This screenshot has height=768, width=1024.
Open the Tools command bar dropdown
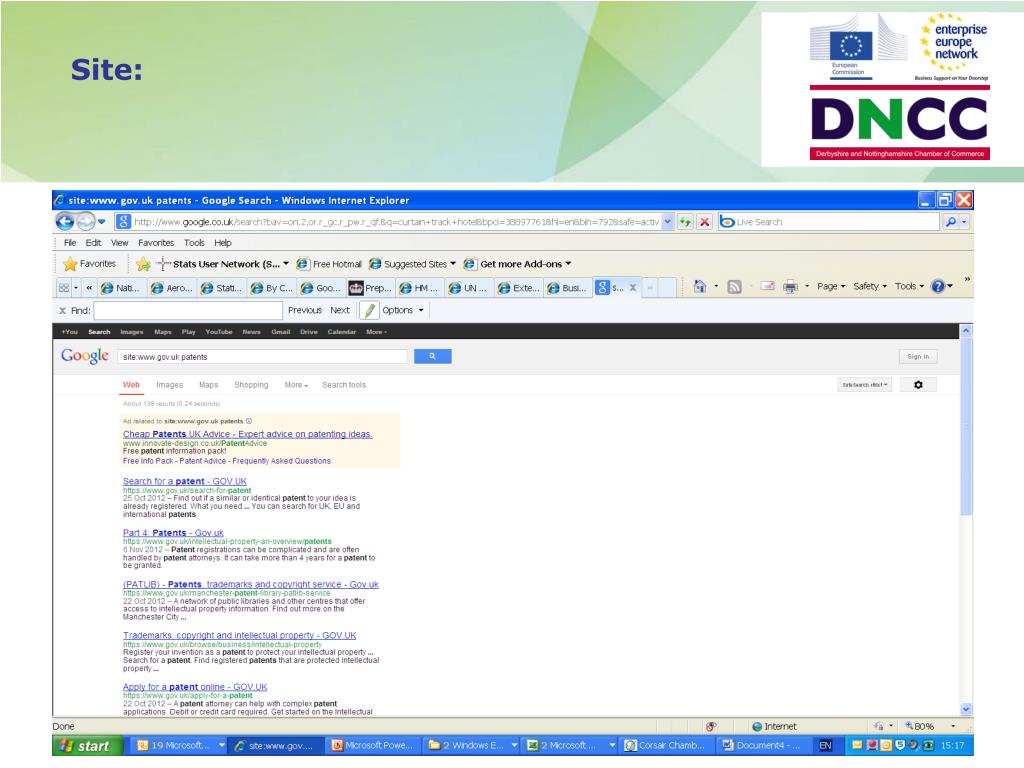909,286
